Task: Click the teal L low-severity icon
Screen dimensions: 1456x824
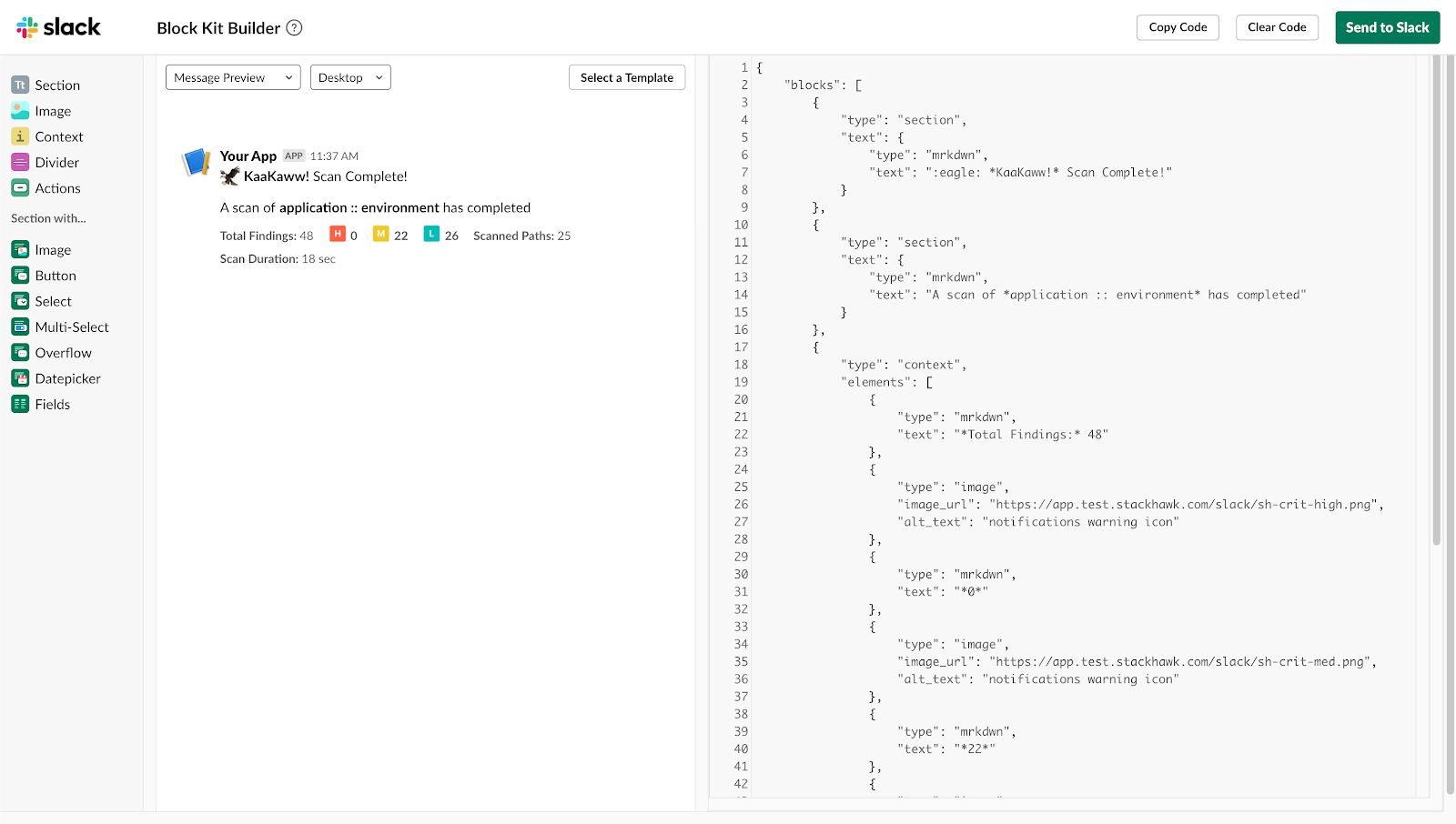Action: tap(431, 234)
